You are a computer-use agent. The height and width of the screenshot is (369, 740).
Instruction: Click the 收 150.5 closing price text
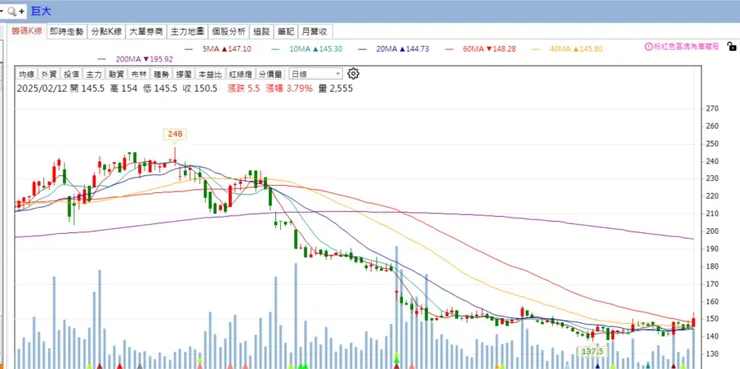pos(200,88)
